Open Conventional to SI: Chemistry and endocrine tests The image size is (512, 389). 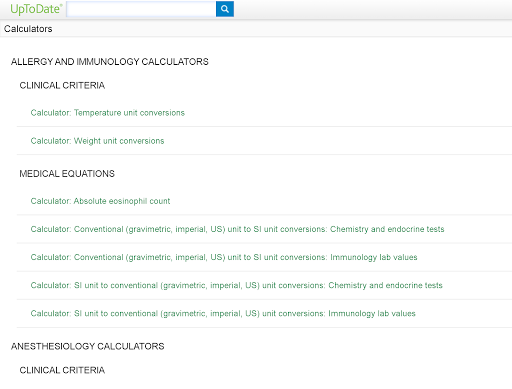(237, 229)
